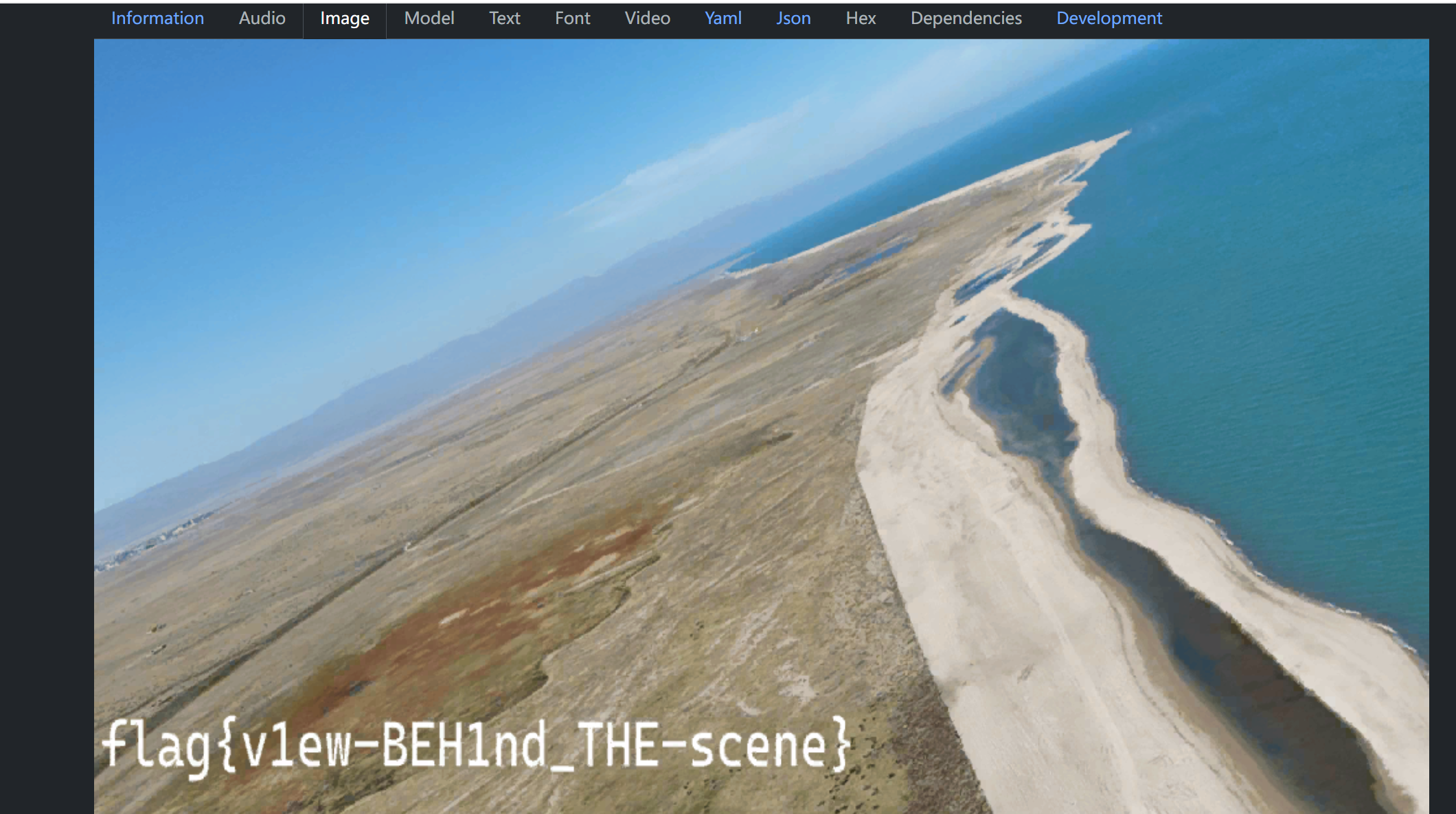
Task: Open the Video tab
Action: pyautogui.click(x=647, y=19)
